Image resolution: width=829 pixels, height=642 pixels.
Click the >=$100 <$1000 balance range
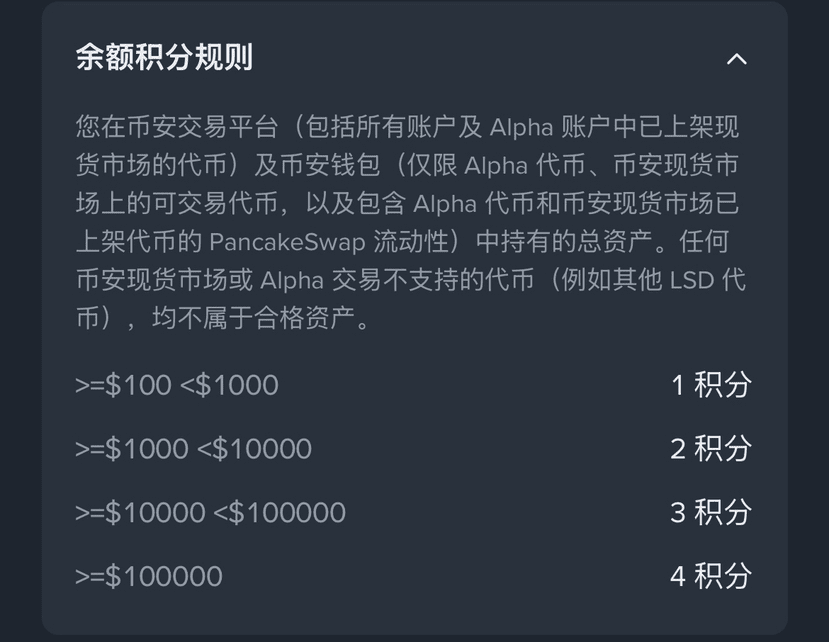click(177, 385)
